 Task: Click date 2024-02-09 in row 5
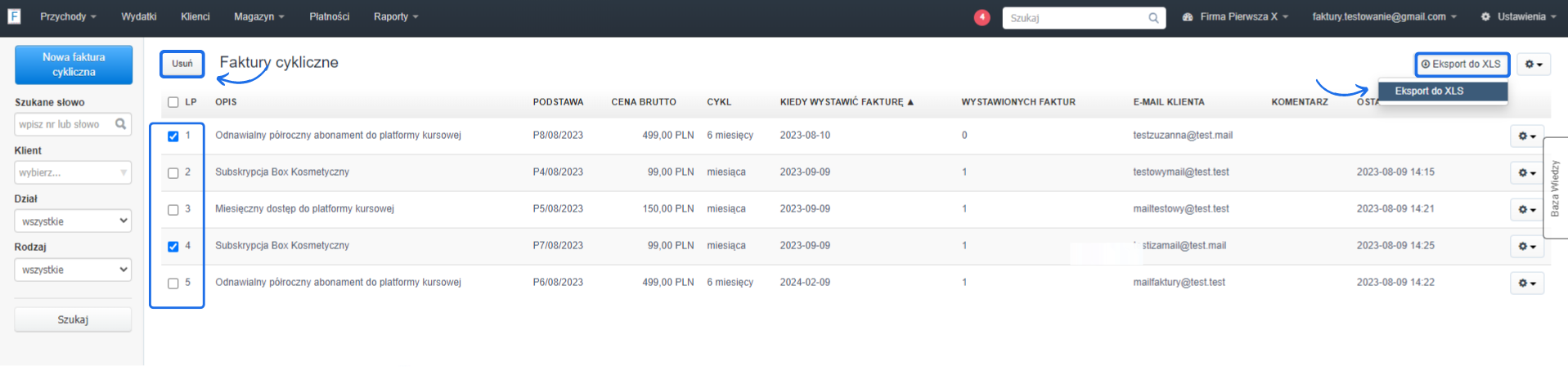tap(805, 283)
